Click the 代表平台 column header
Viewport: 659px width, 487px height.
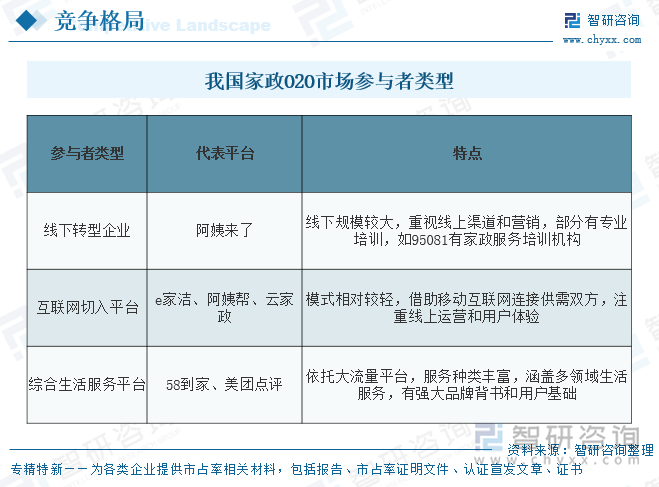pos(224,153)
